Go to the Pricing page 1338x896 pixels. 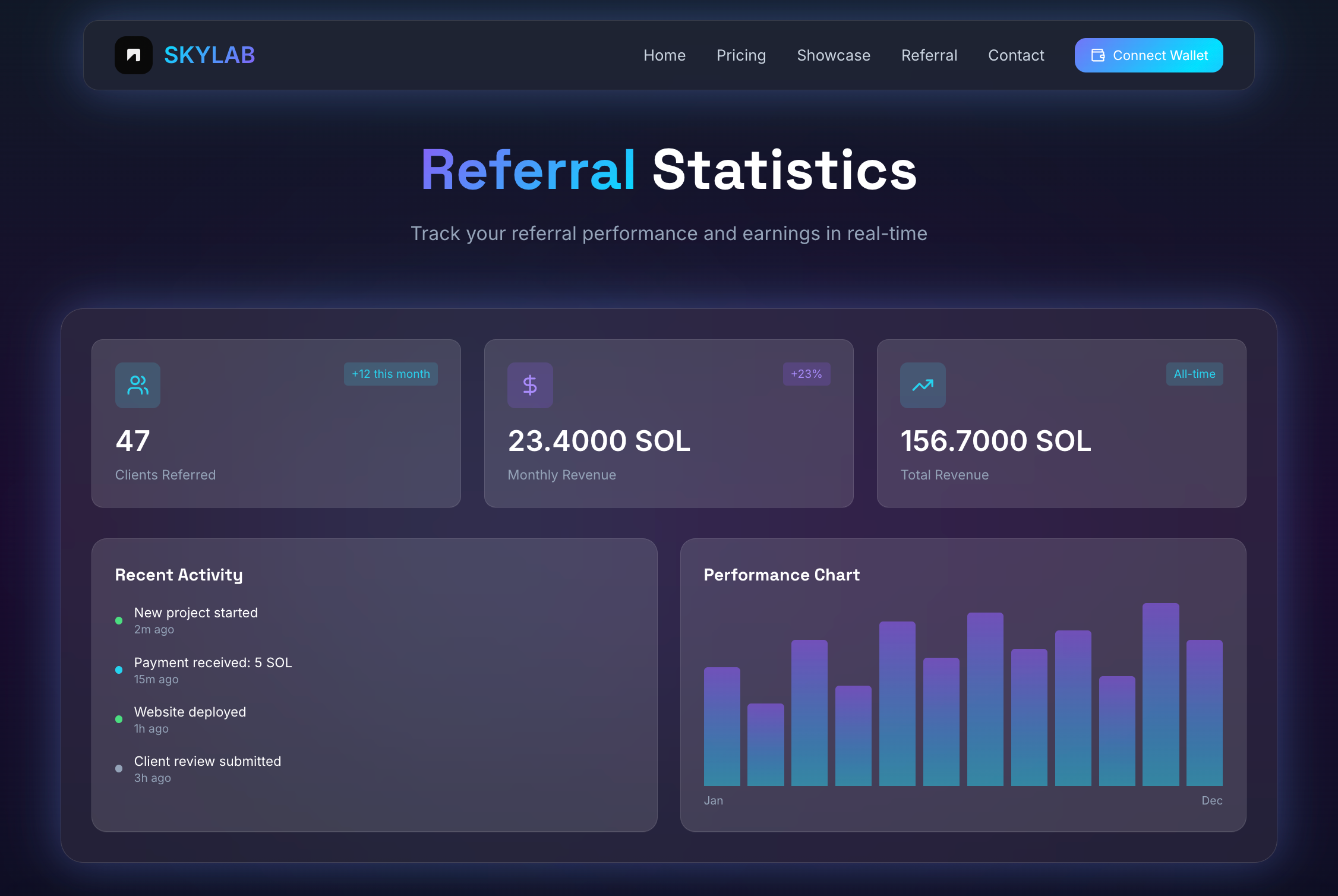741,55
